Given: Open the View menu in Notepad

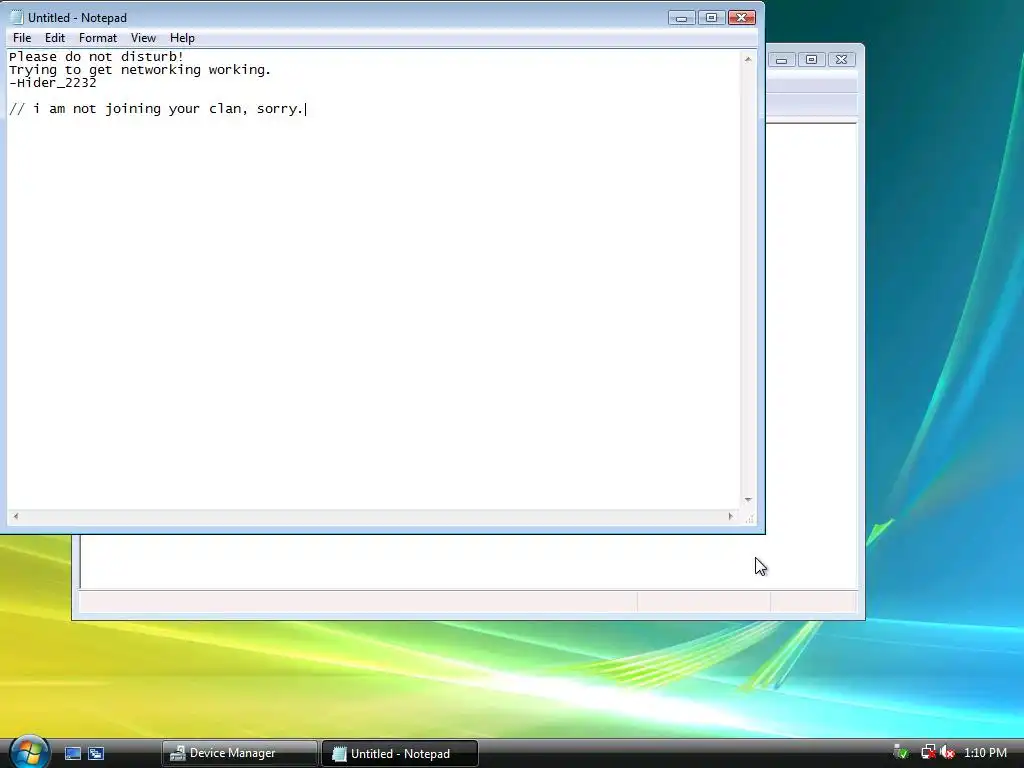Looking at the screenshot, I should pyautogui.click(x=143, y=38).
